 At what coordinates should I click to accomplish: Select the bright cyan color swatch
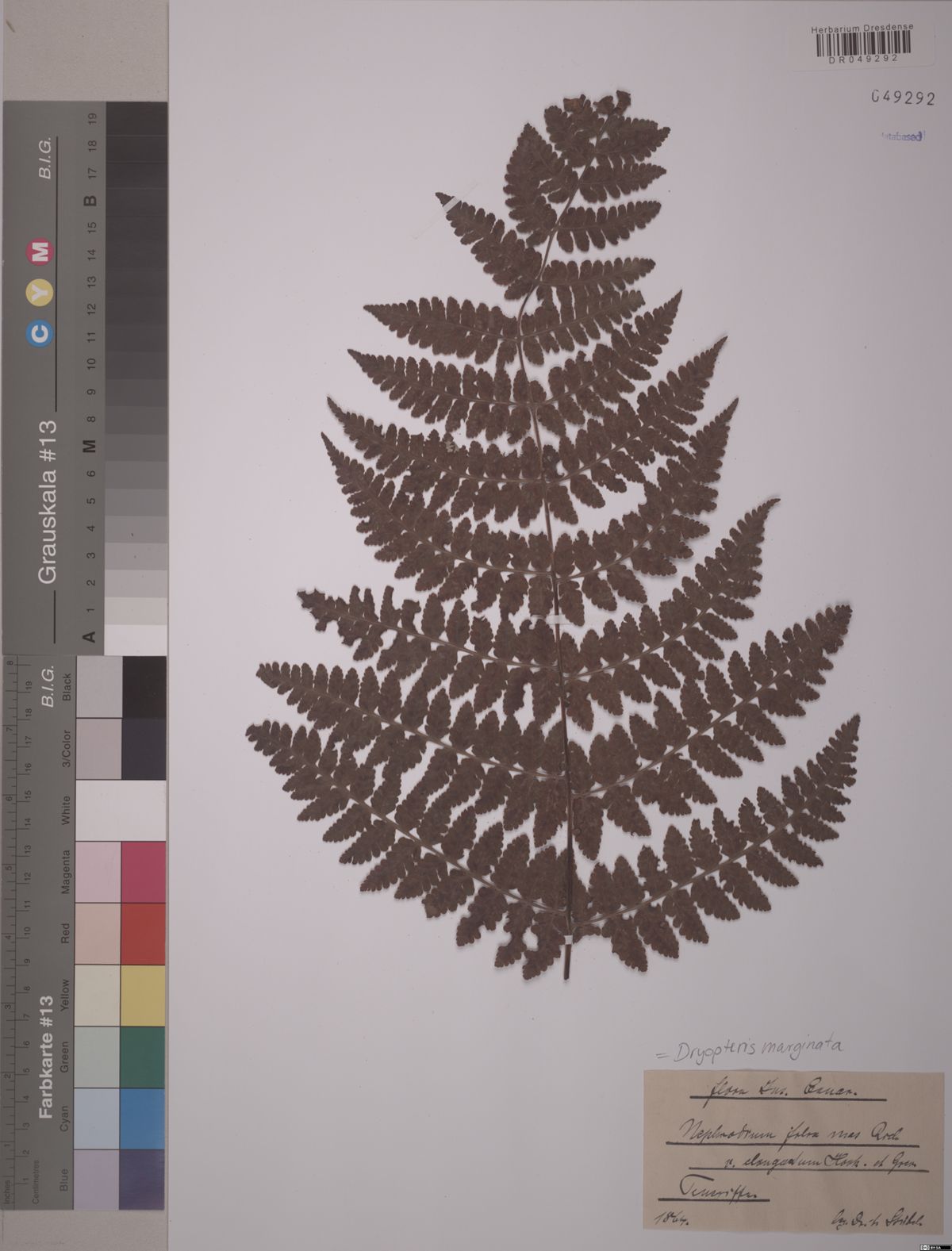[x=143, y=1119]
